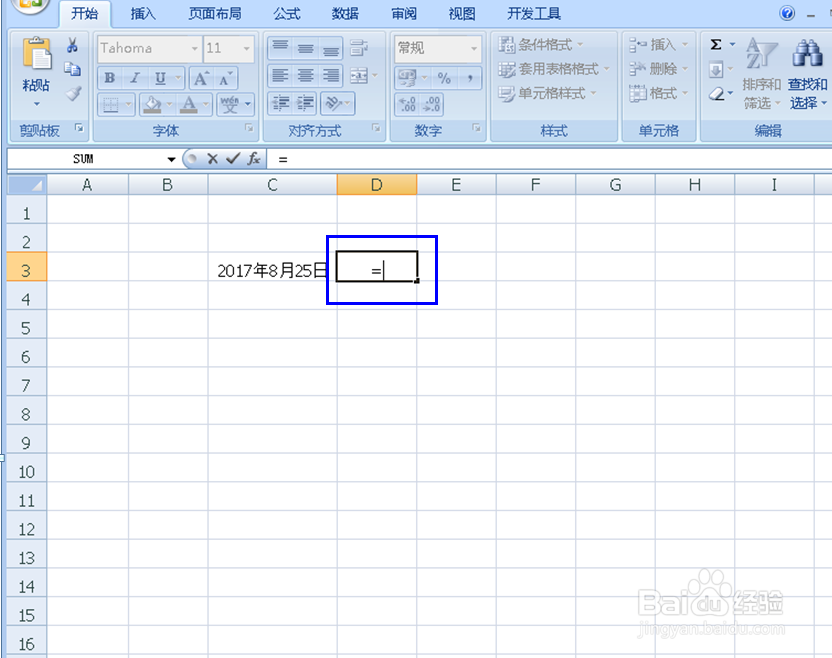Apply Percent Style format

(x=444, y=79)
